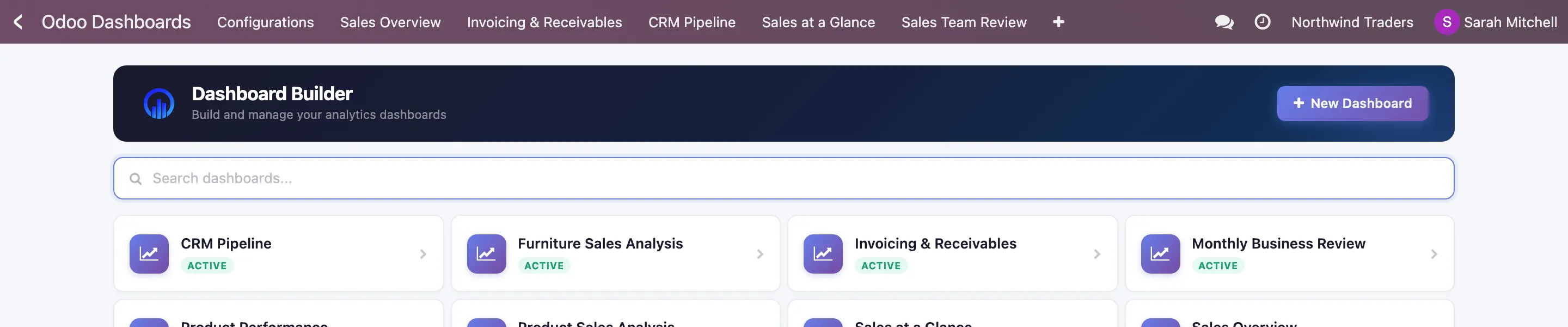Viewport: 1568px width, 327px height.
Task: Open the Sales at a Glance menu item
Action: (819, 22)
